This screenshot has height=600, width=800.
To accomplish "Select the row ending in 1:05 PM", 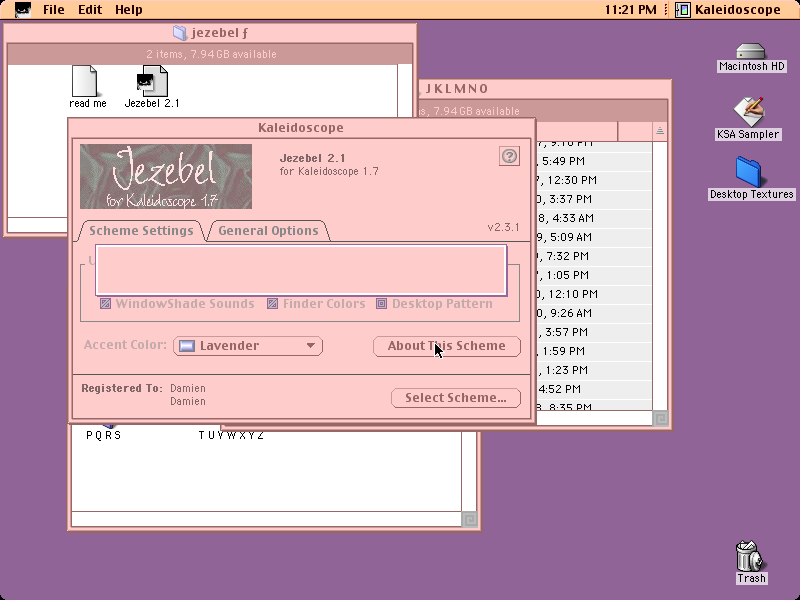I will tap(593, 275).
